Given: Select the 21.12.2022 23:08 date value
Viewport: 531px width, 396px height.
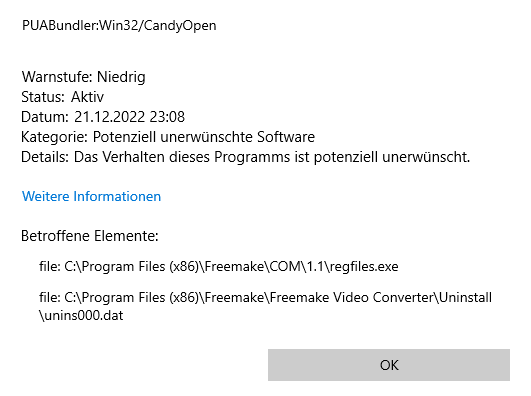Looking at the screenshot, I should (129, 117).
